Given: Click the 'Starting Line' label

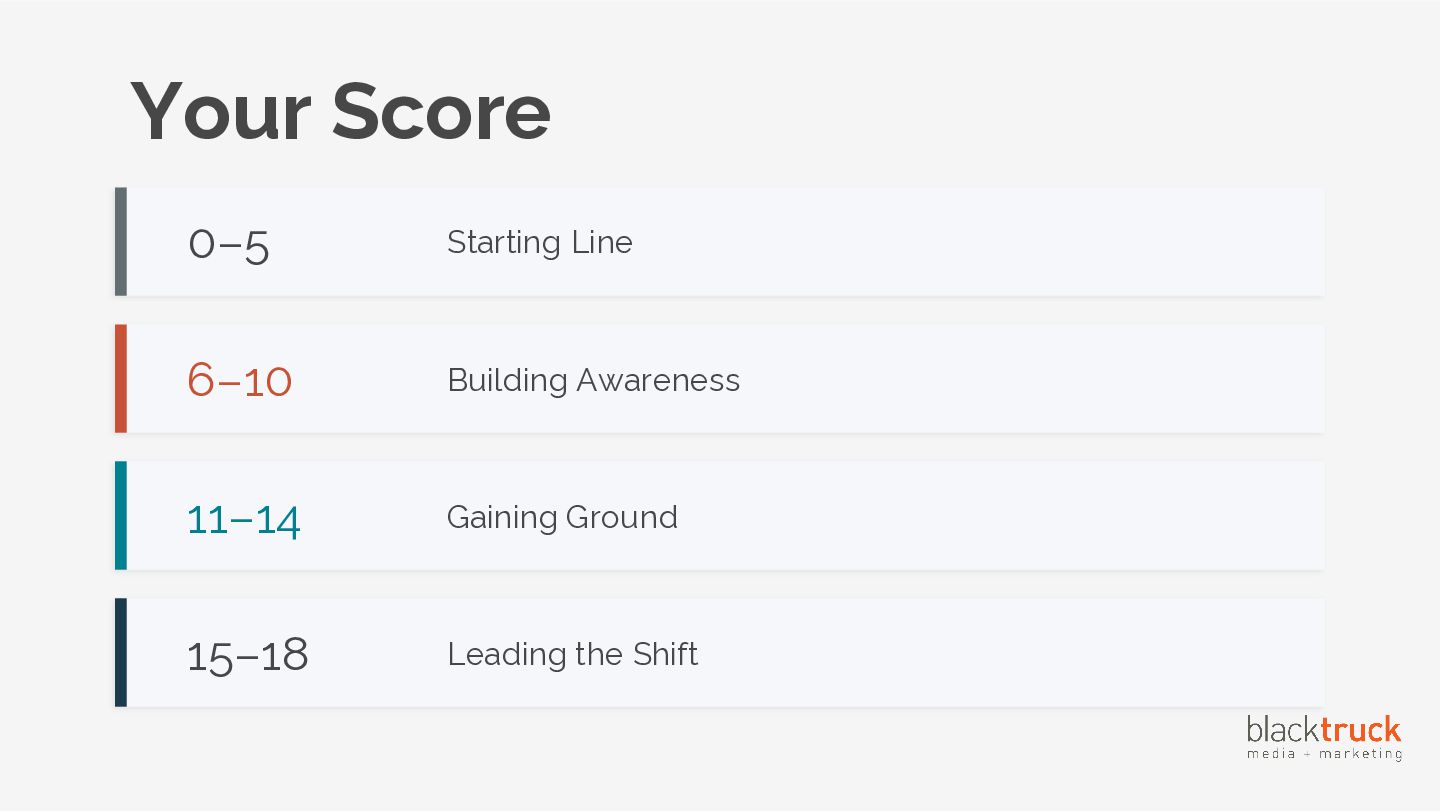Looking at the screenshot, I should (540, 242).
